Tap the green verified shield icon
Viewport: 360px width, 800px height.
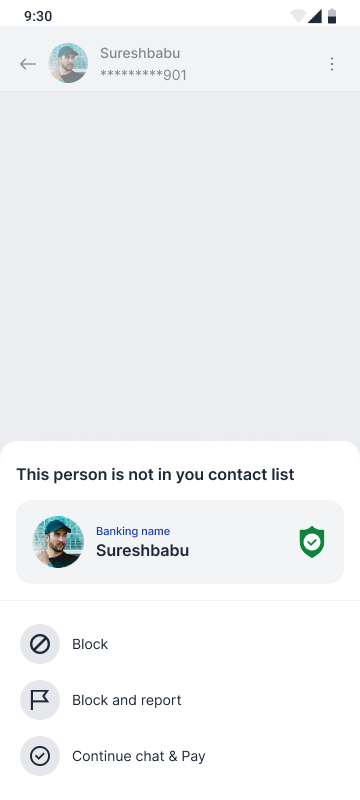pyautogui.click(x=312, y=542)
